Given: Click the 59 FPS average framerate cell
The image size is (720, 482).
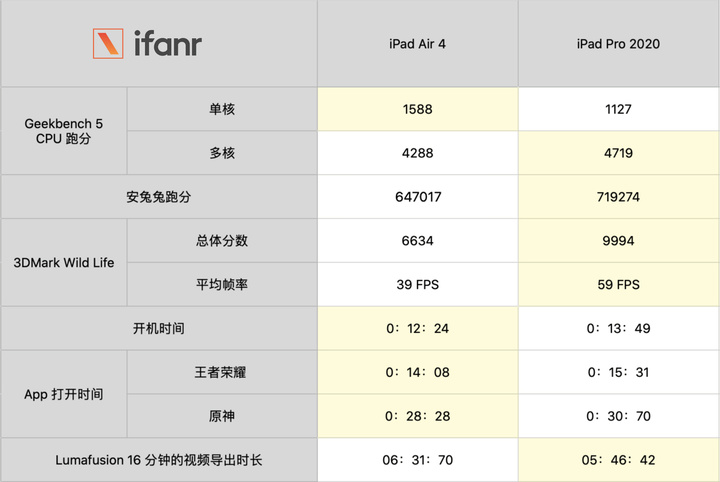Looking at the screenshot, I should pos(618,285).
